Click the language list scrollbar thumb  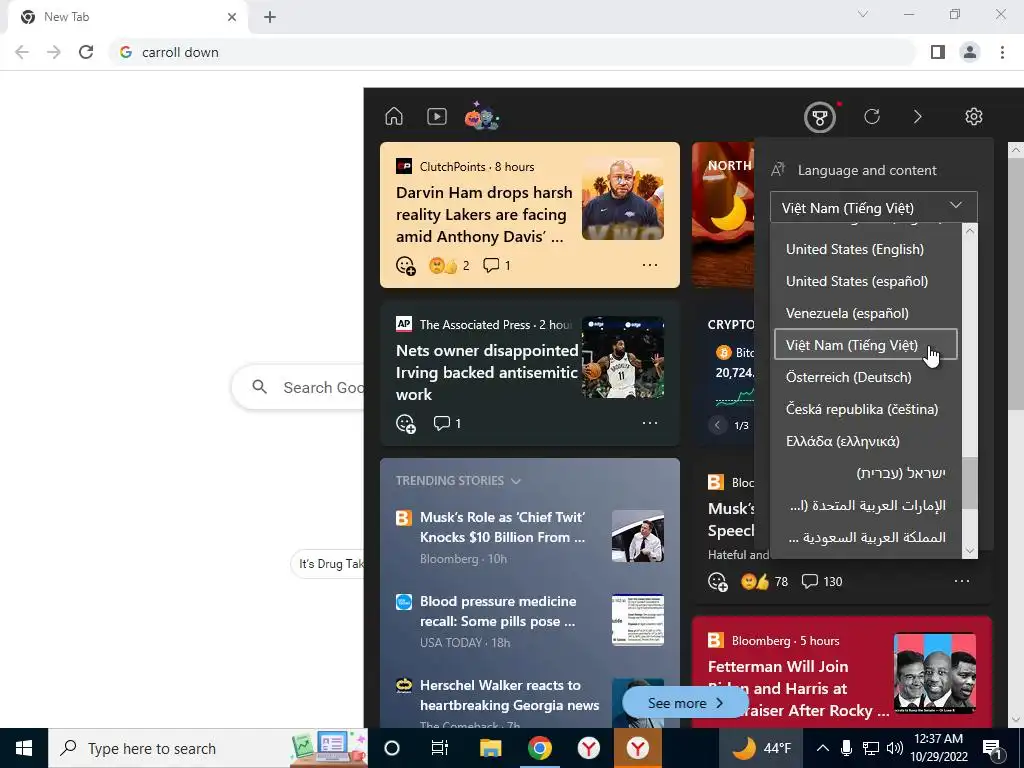click(x=970, y=483)
